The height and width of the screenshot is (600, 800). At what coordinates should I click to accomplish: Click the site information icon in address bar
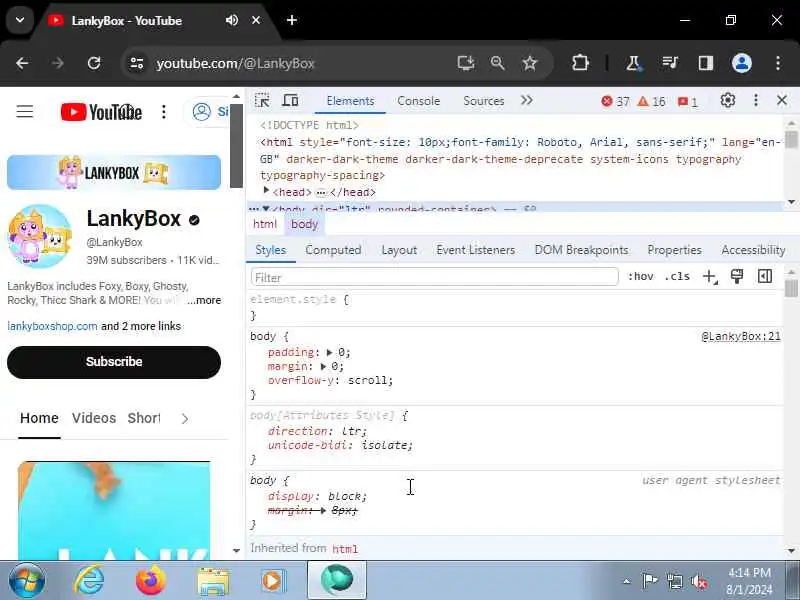pyautogui.click(x=137, y=63)
